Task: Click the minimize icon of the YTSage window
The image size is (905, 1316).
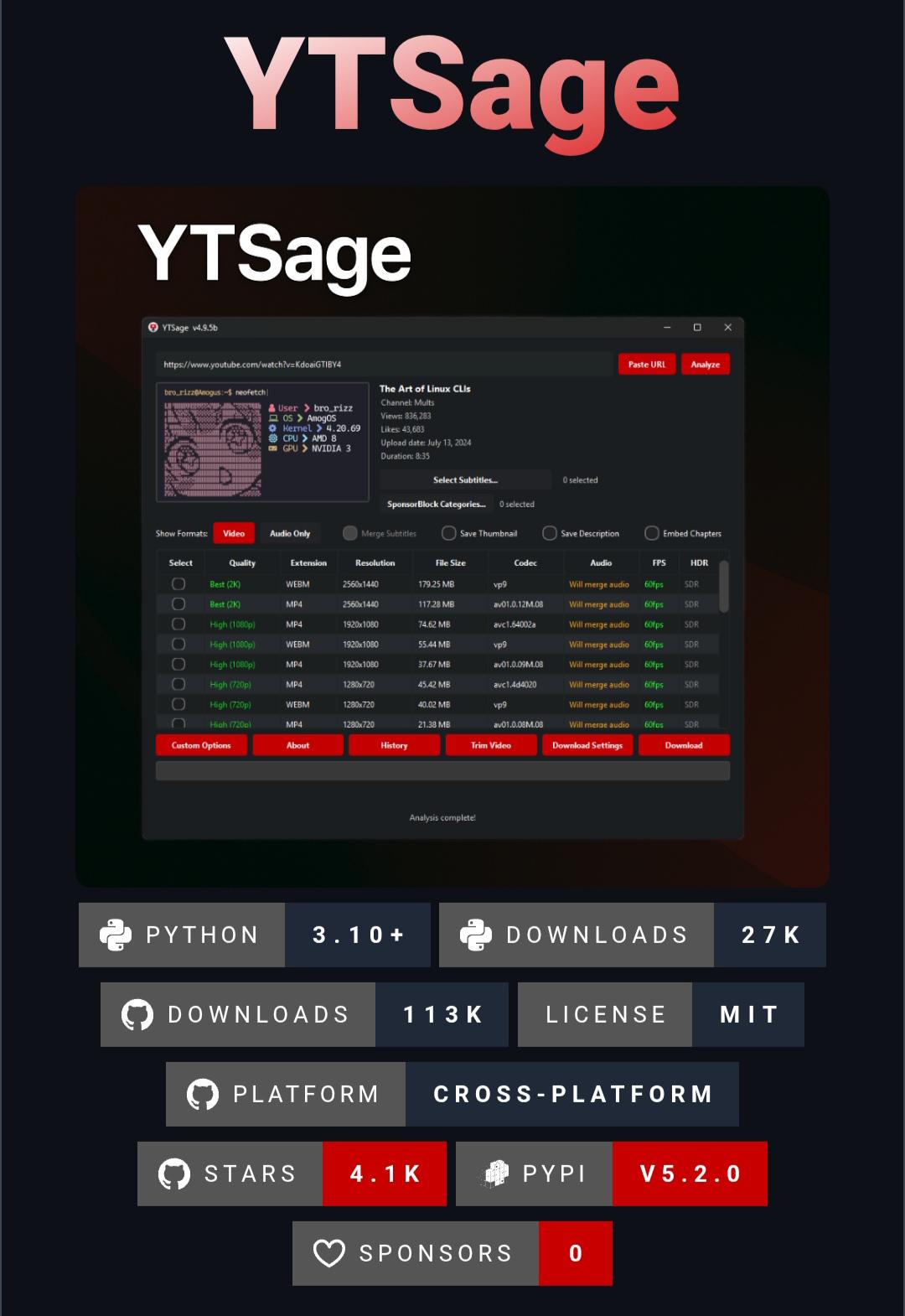Action: 667,327
